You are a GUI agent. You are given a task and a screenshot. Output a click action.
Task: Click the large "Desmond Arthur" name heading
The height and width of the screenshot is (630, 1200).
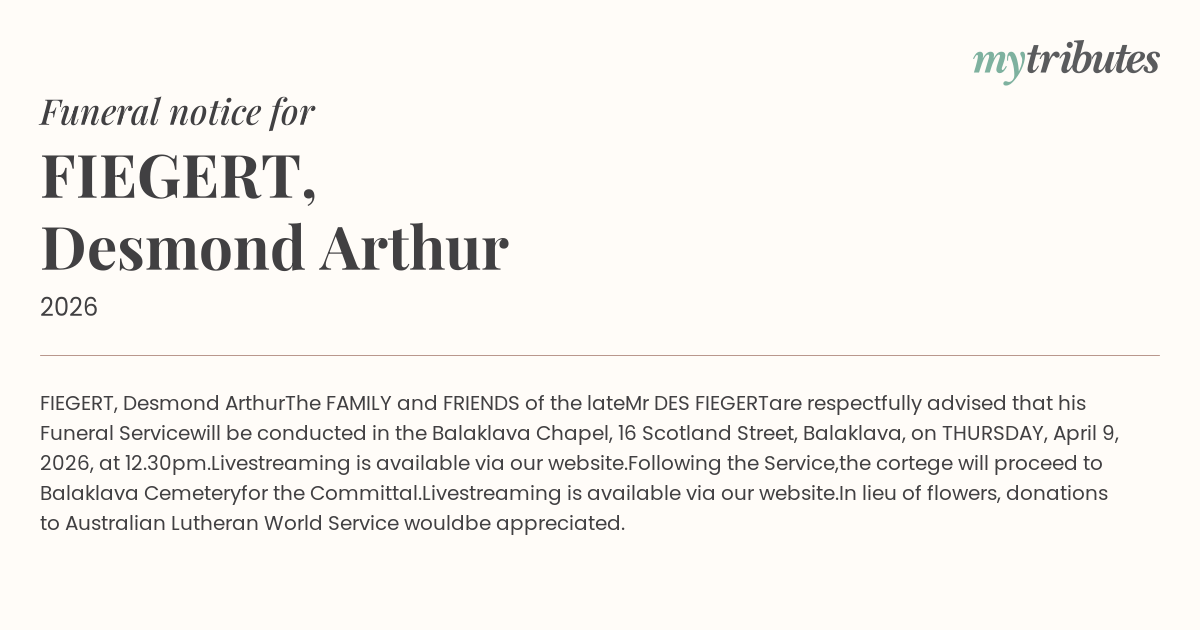pyautogui.click(x=274, y=248)
